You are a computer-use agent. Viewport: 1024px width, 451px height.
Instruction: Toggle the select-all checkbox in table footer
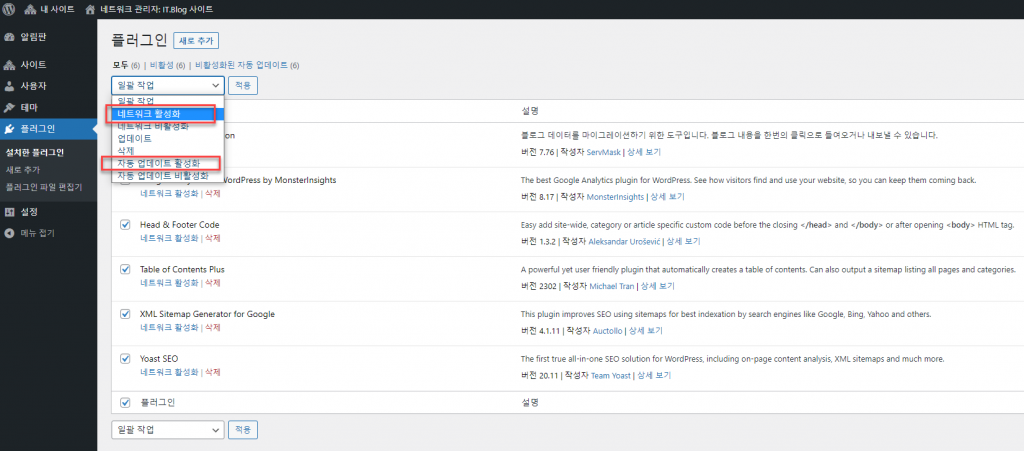[x=125, y=403]
